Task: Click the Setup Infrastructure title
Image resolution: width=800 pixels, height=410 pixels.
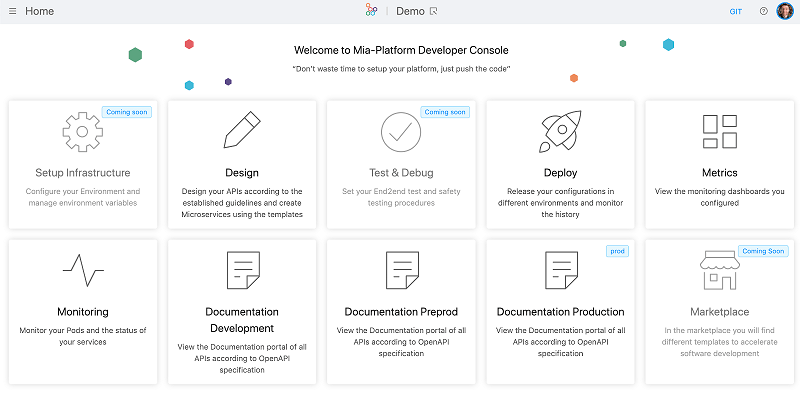Action: click(83, 173)
